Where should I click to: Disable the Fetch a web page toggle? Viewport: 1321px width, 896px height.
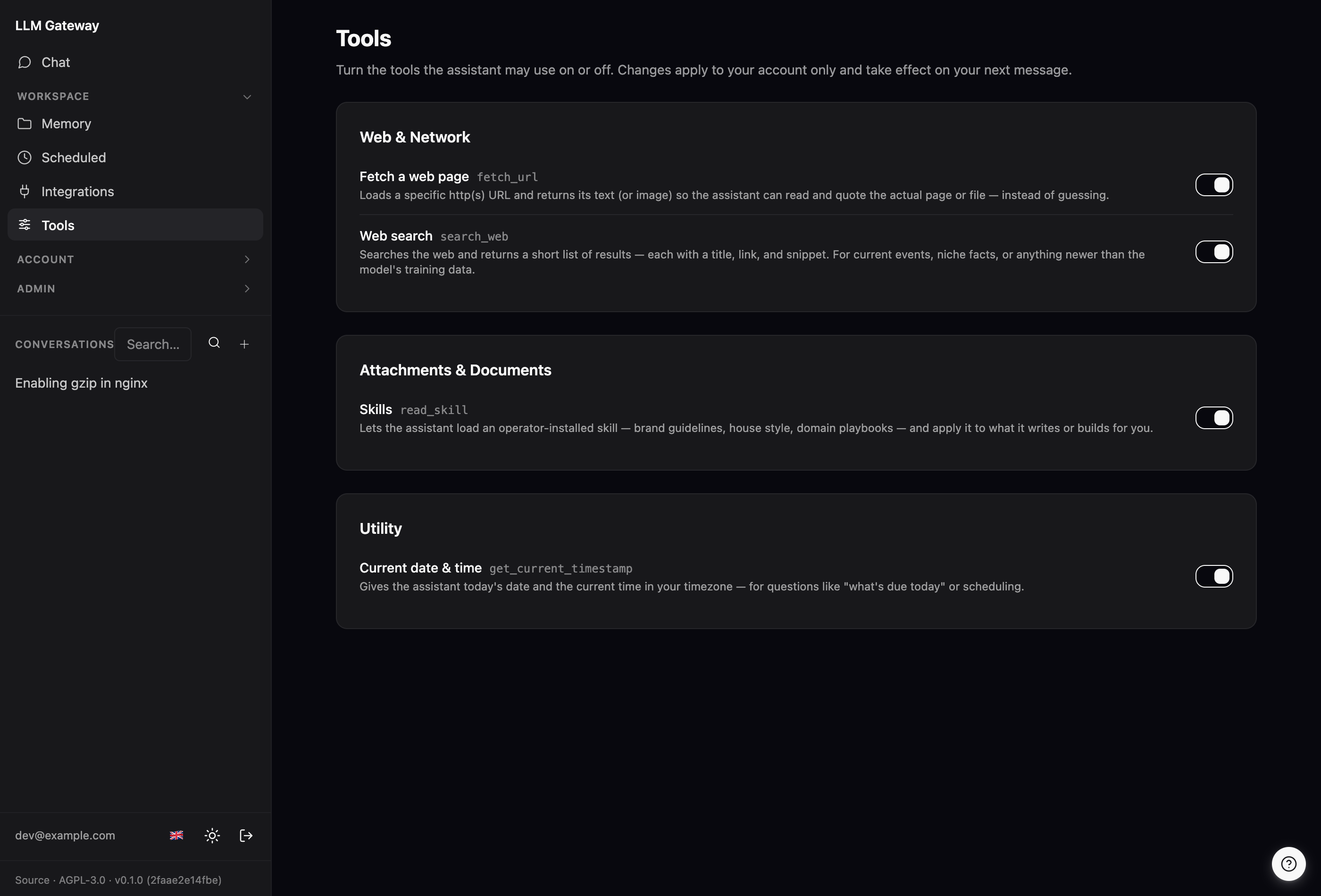pos(1214,185)
